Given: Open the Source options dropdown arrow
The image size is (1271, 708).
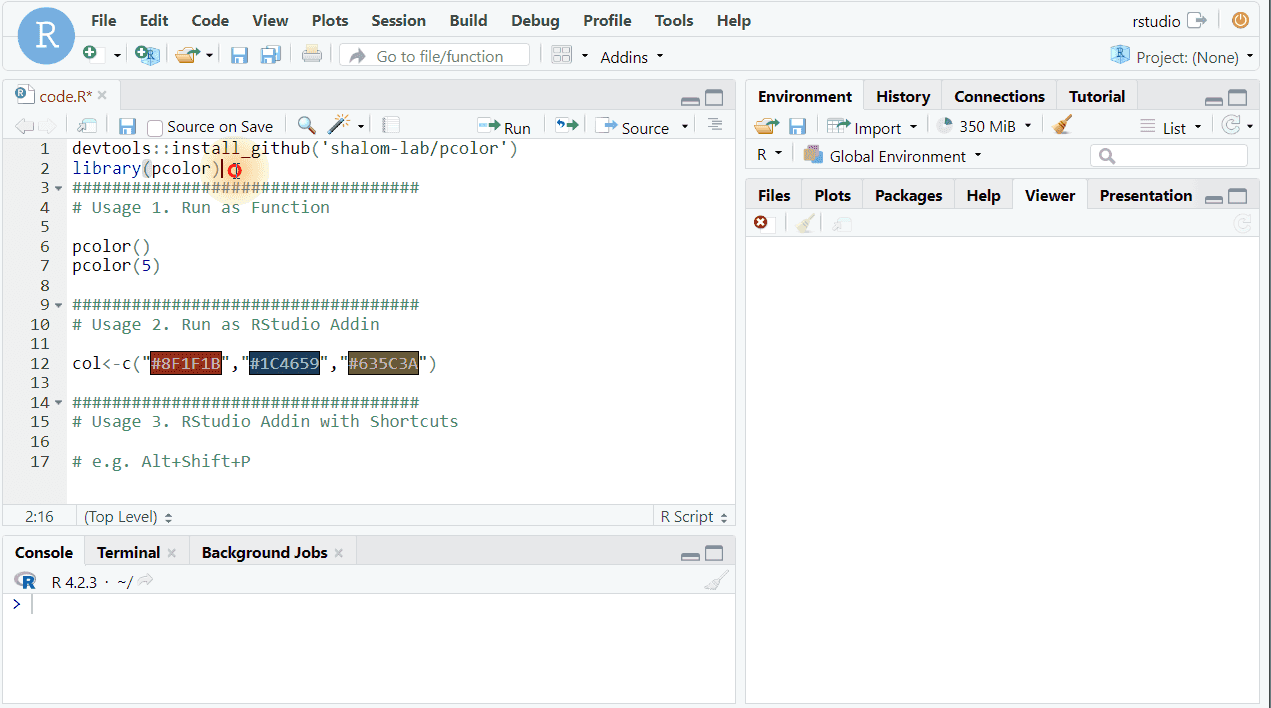Looking at the screenshot, I should 685,127.
